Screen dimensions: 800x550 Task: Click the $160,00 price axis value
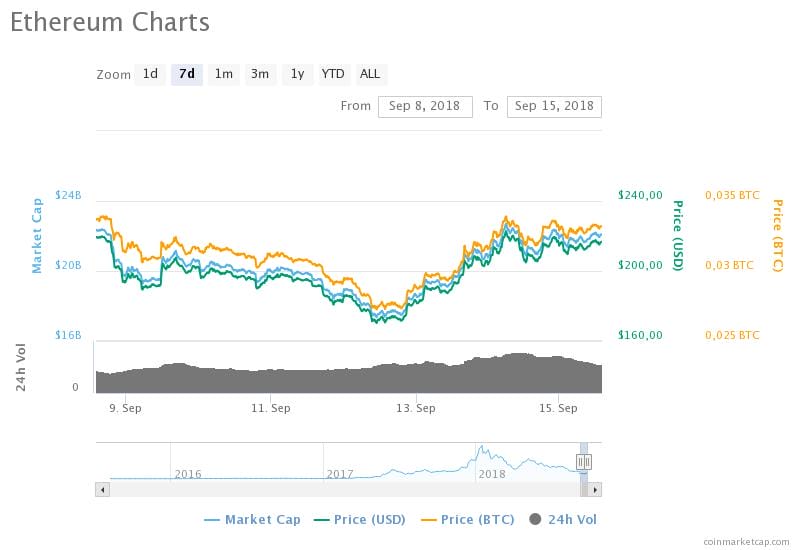(640, 335)
